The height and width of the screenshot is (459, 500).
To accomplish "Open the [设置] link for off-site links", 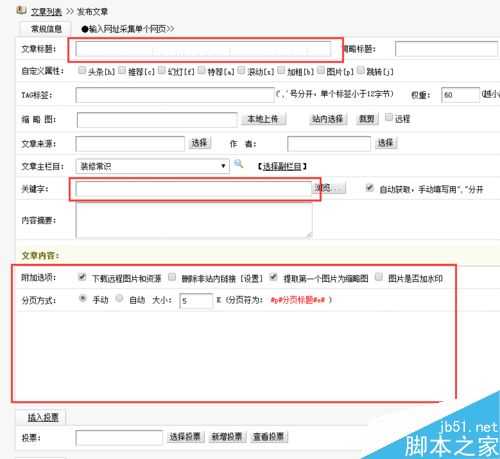I will [252, 278].
